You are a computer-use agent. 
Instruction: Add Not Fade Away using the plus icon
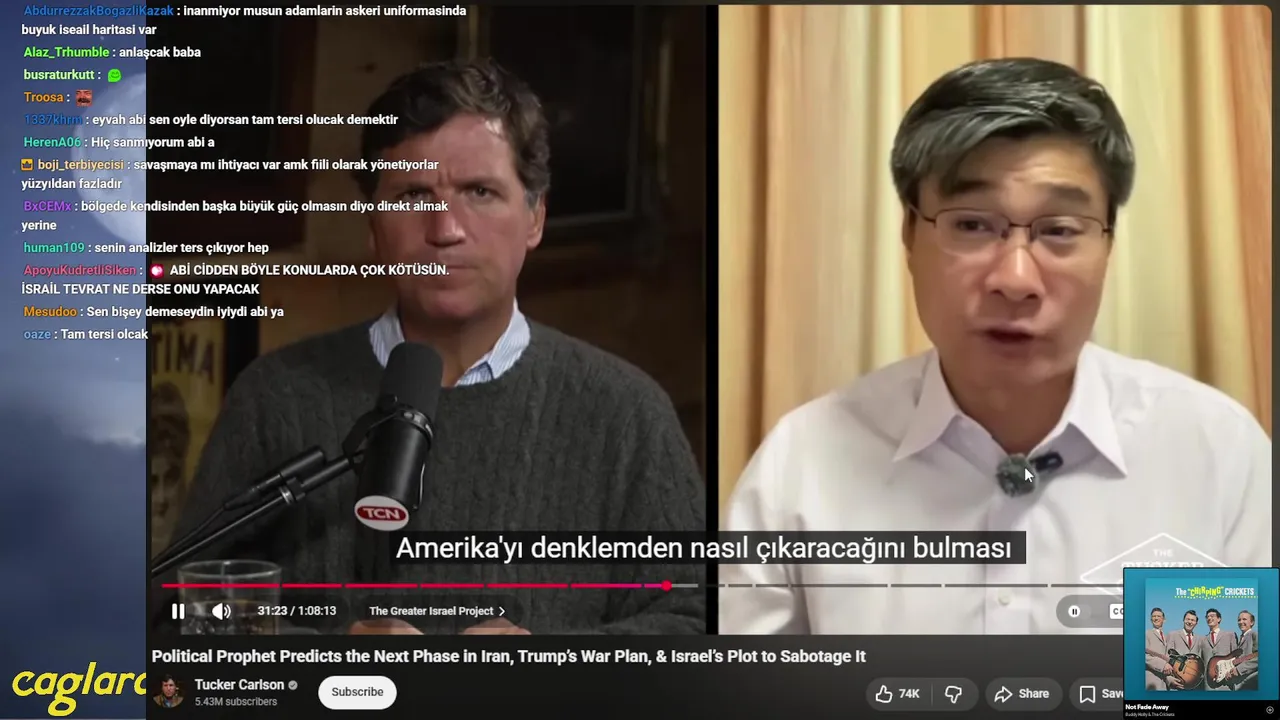pos(1270,709)
